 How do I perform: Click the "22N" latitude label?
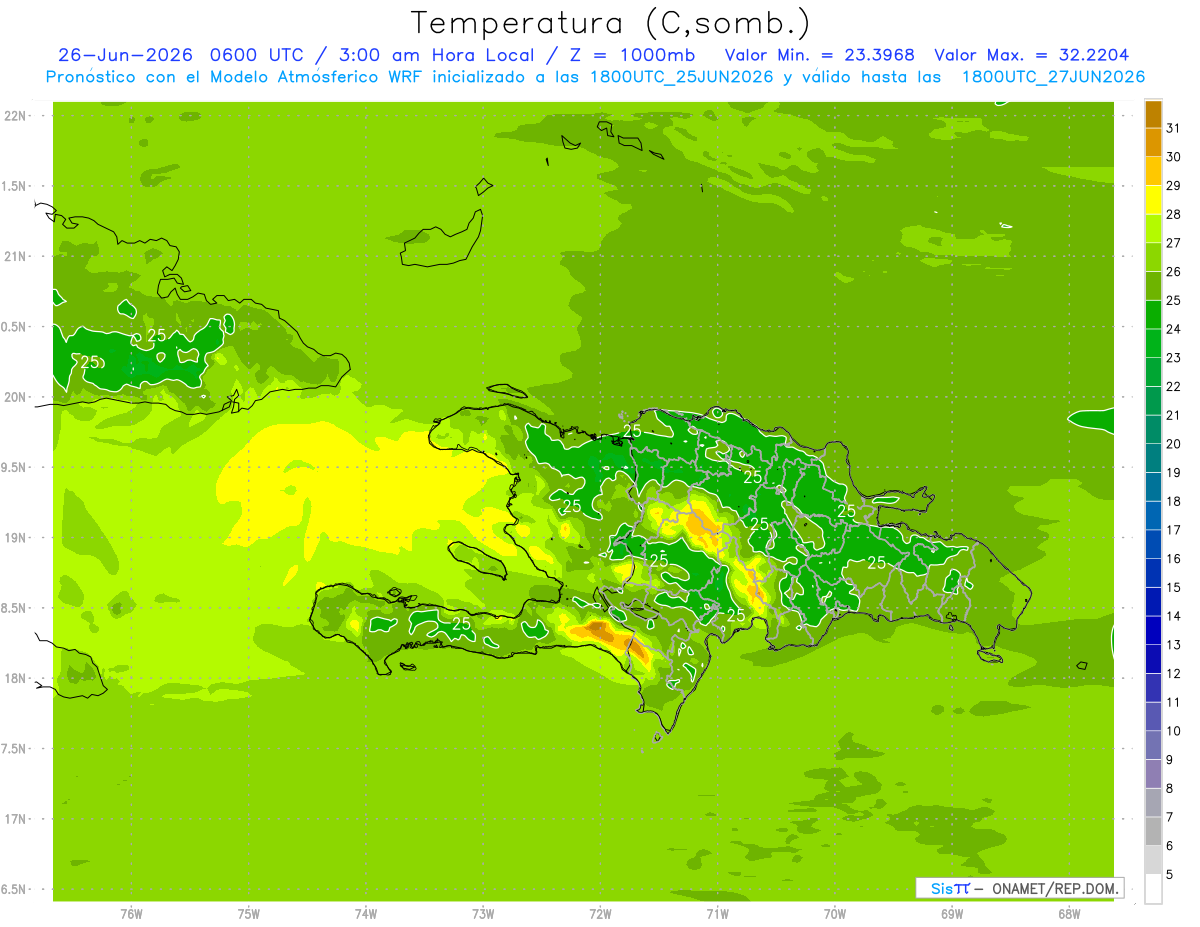coord(17,115)
